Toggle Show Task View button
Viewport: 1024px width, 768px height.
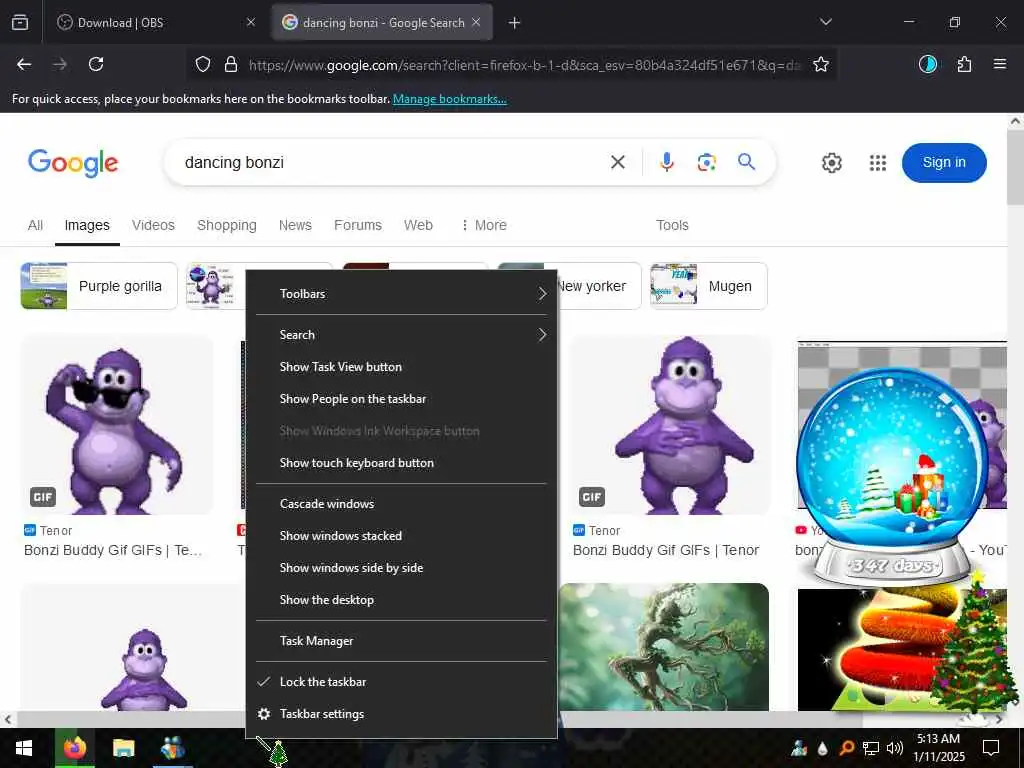click(x=401, y=367)
